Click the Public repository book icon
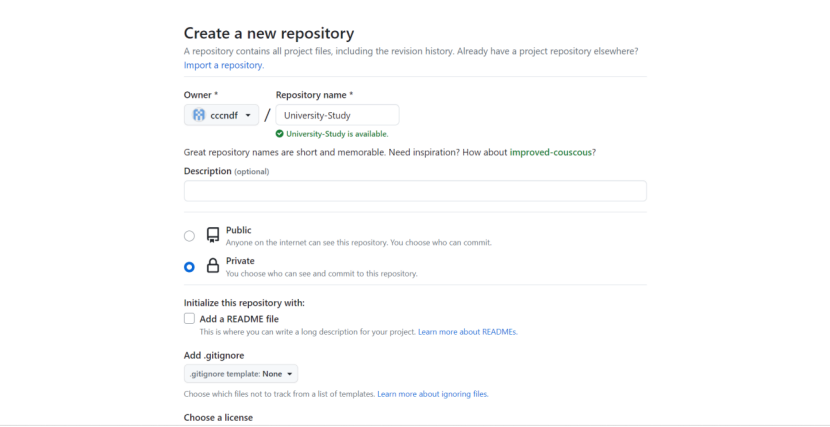This screenshot has height=427, width=830. click(x=212, y=235)
